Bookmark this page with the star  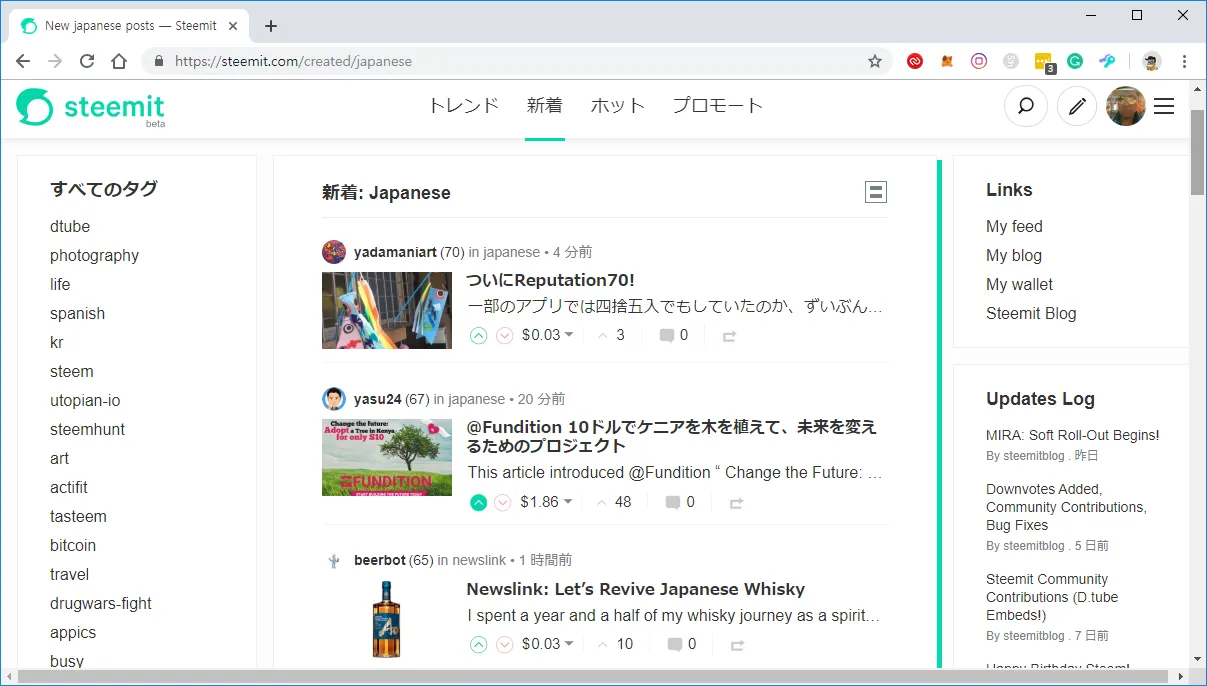875,61
